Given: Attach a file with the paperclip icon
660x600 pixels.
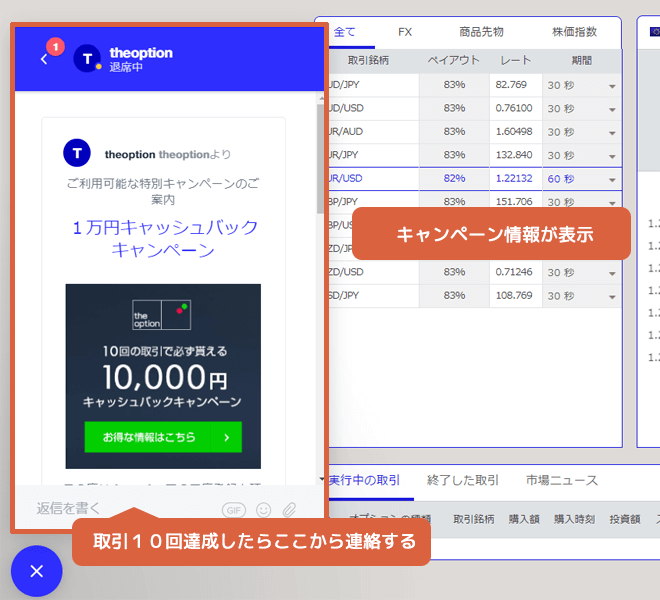Looking at the screenshot, I should [x=289, y=510].
